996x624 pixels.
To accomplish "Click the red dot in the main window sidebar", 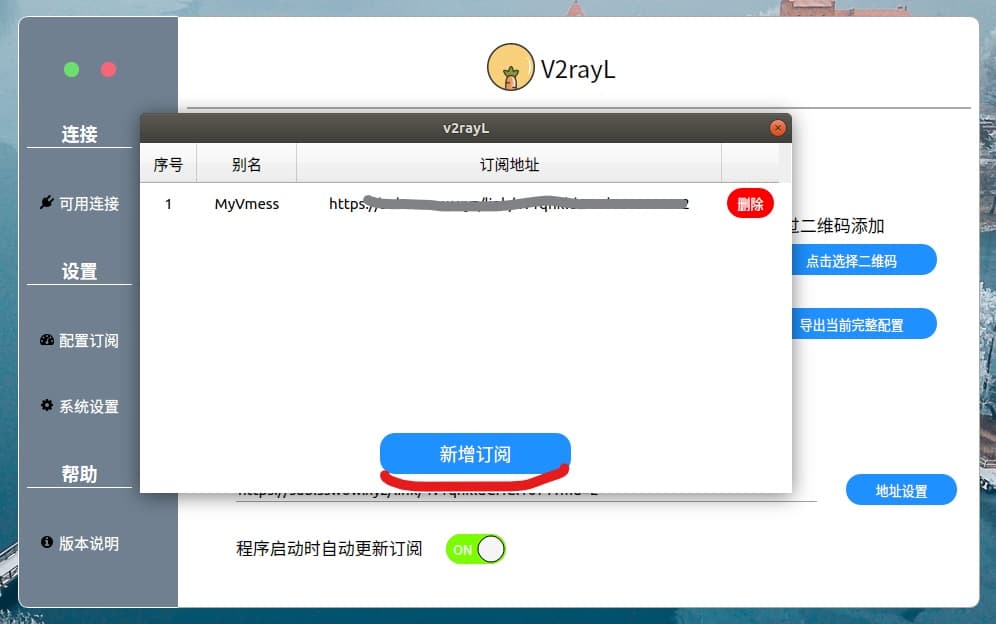I will tap(109, 69).
